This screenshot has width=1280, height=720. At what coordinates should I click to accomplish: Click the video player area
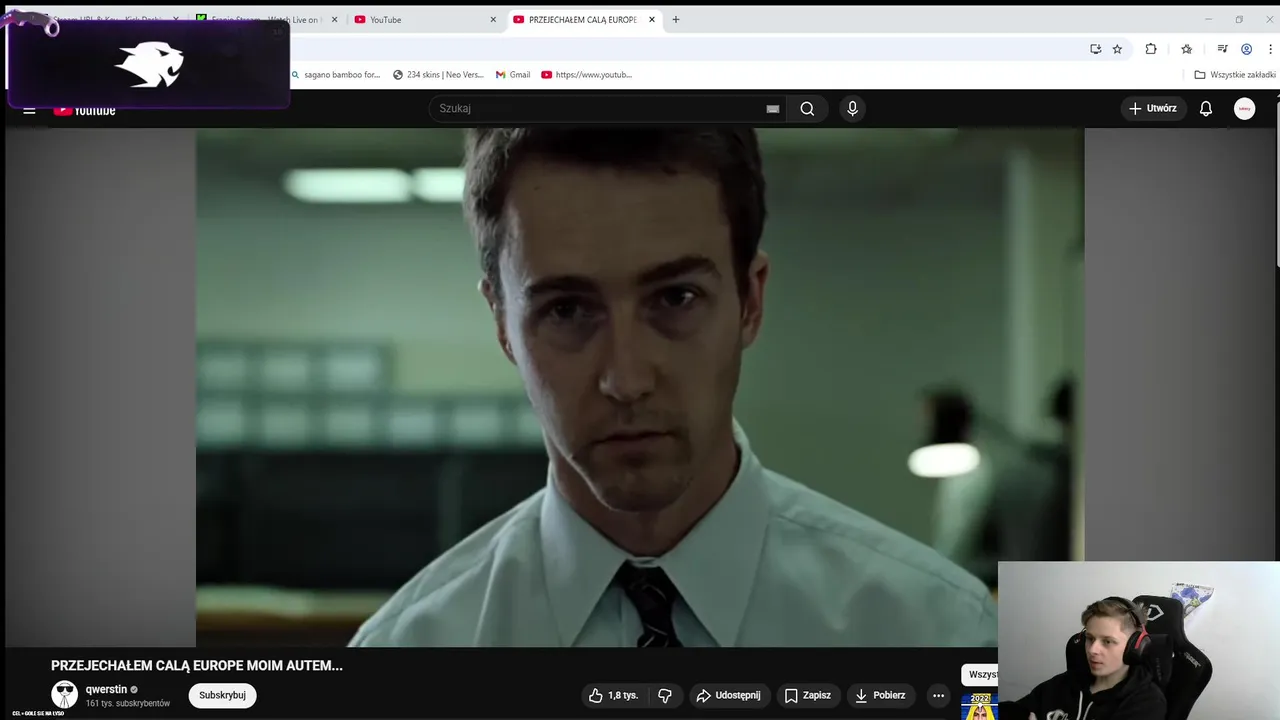(640, 387)
